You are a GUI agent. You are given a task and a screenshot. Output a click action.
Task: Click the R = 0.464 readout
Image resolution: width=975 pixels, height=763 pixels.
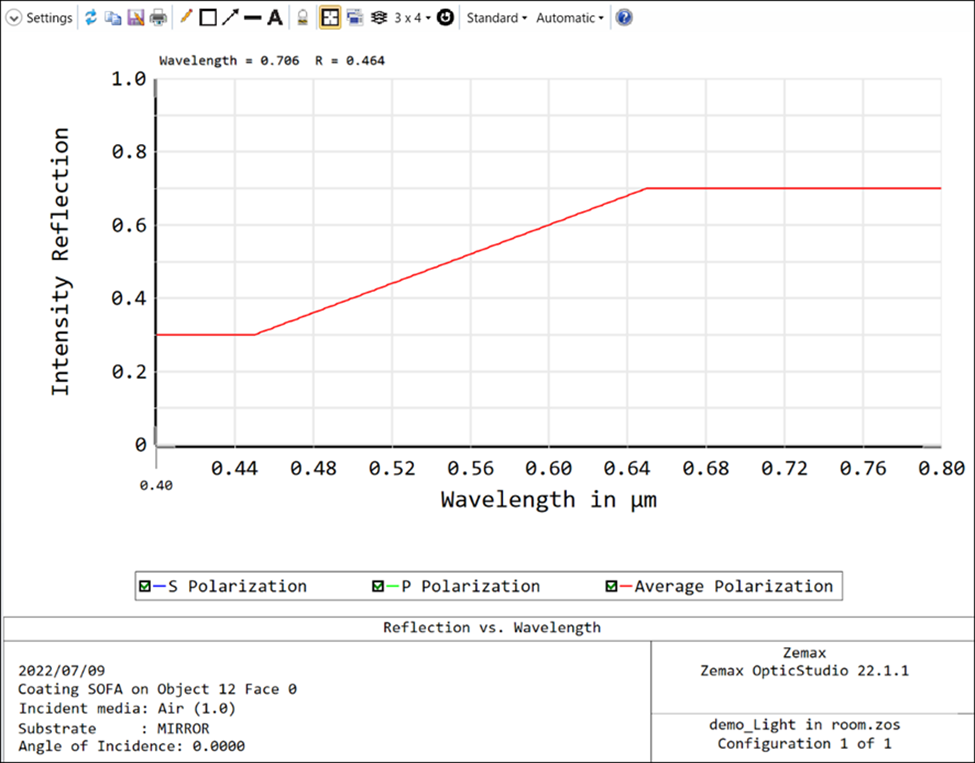350,60
